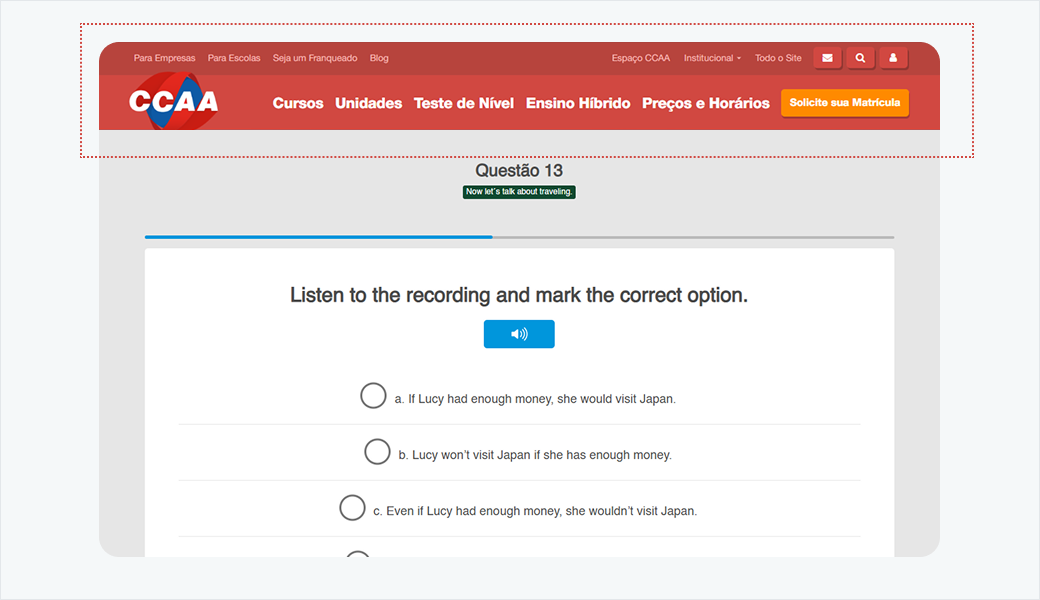Open the Para Empresas link
This screenshot has height=600, width=1040.
point(165,58)
